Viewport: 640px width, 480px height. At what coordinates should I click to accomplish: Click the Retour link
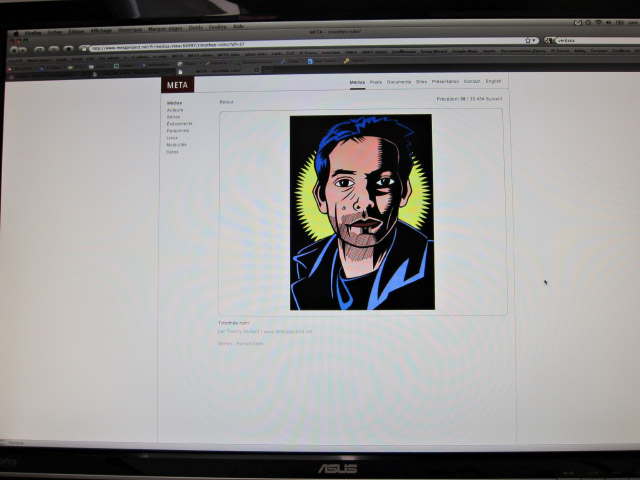[x=227, y=102]
